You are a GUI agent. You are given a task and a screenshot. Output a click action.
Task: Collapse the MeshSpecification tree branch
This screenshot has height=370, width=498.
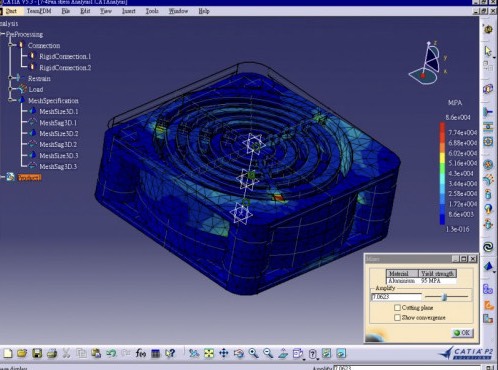point(11,100)
